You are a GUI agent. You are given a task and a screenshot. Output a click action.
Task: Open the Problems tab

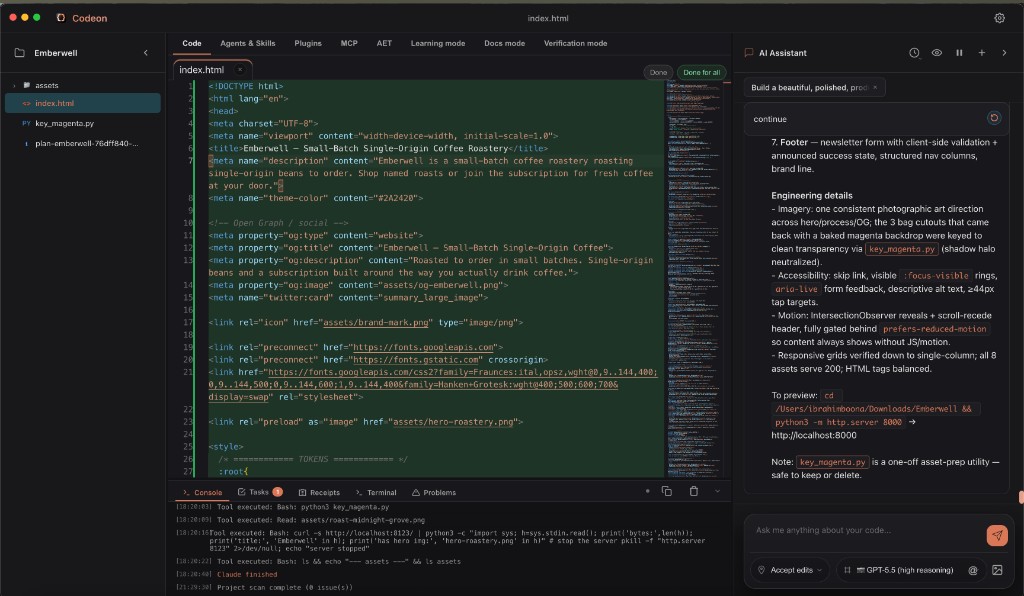(434, 492)
